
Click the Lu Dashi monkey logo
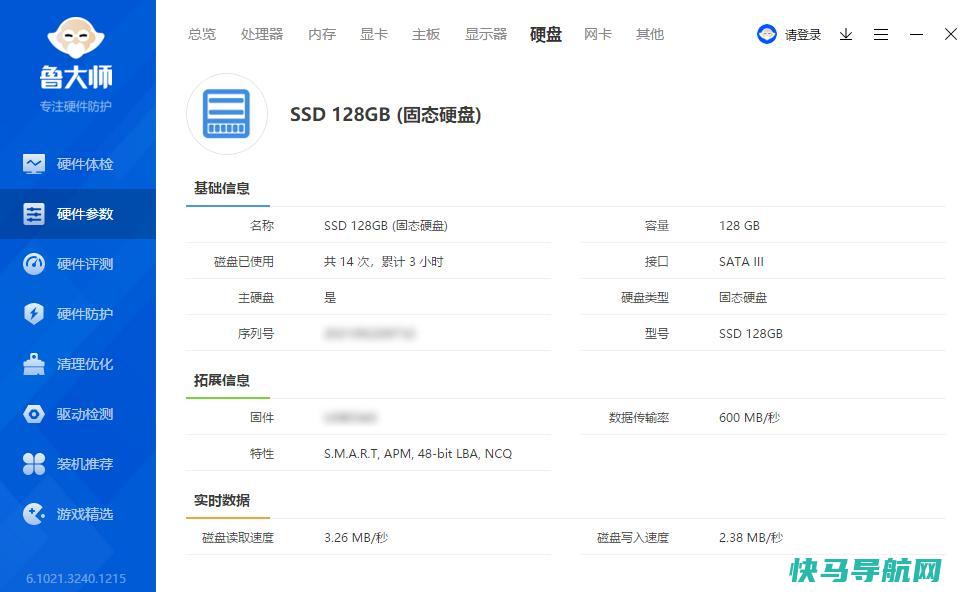[x=76, y=38]
